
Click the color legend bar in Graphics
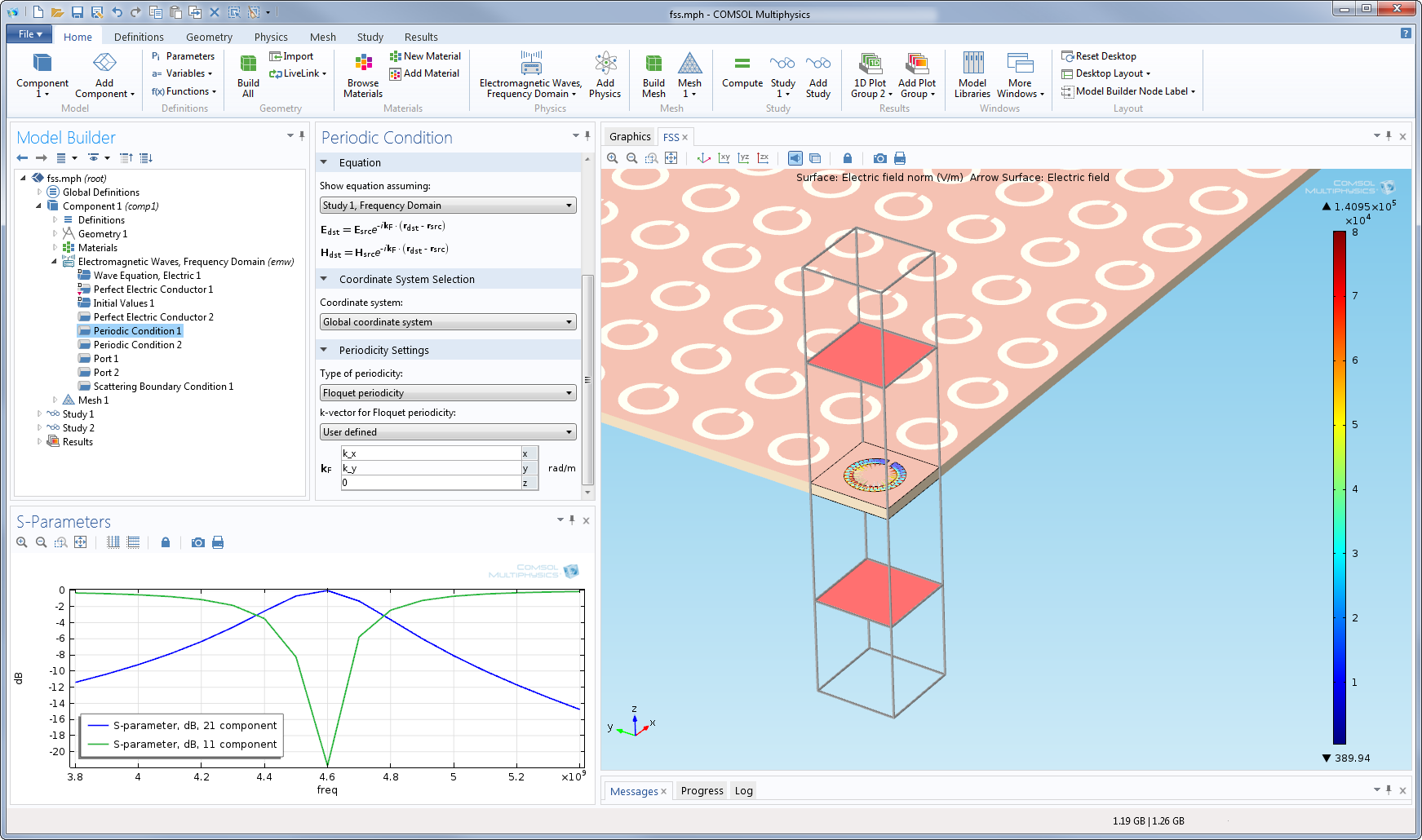point(1340,488)
